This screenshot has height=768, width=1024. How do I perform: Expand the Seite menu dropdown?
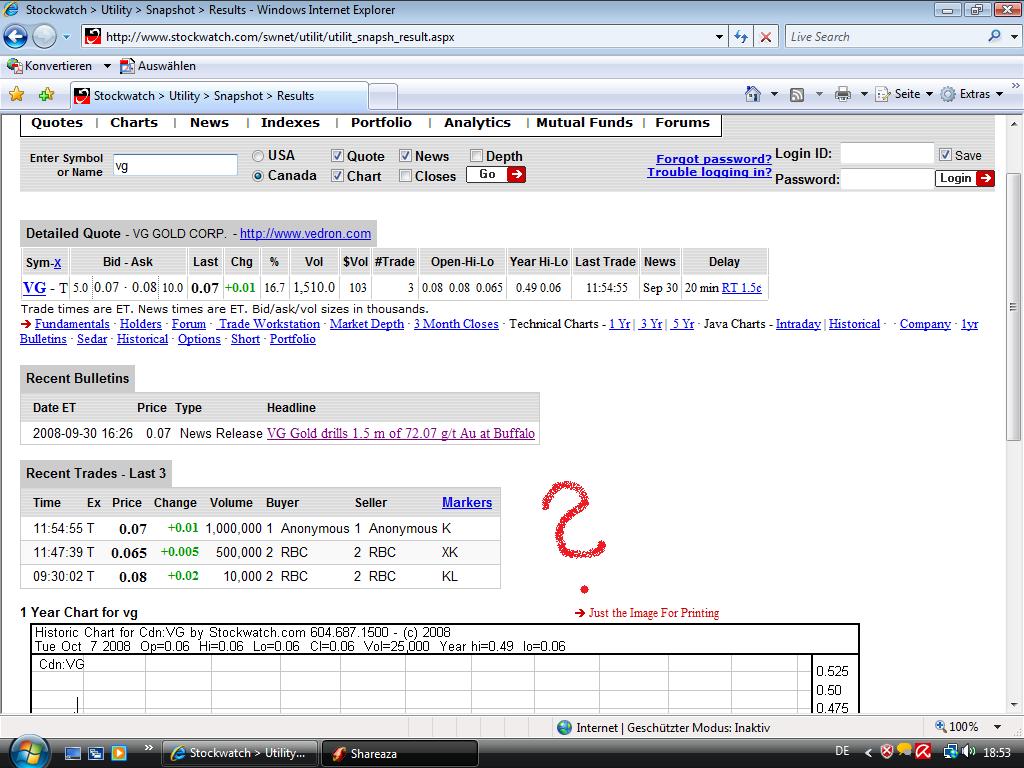[x=930, y=92]
